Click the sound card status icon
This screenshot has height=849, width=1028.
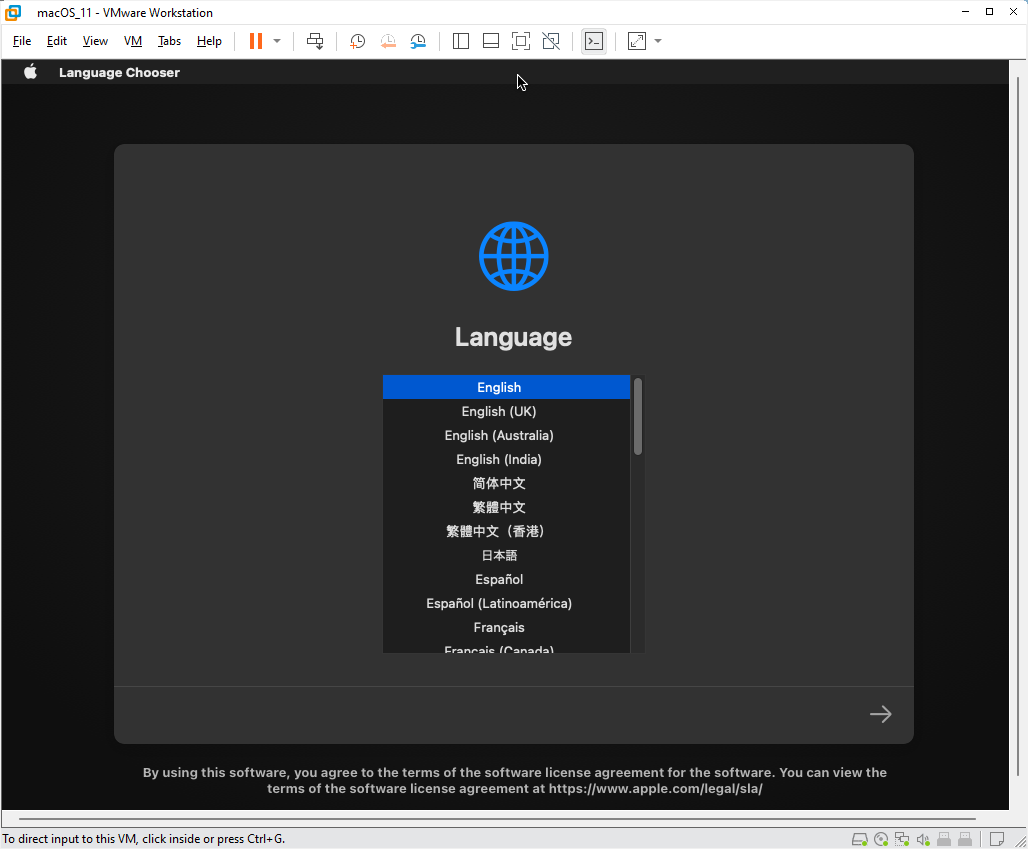923,839
